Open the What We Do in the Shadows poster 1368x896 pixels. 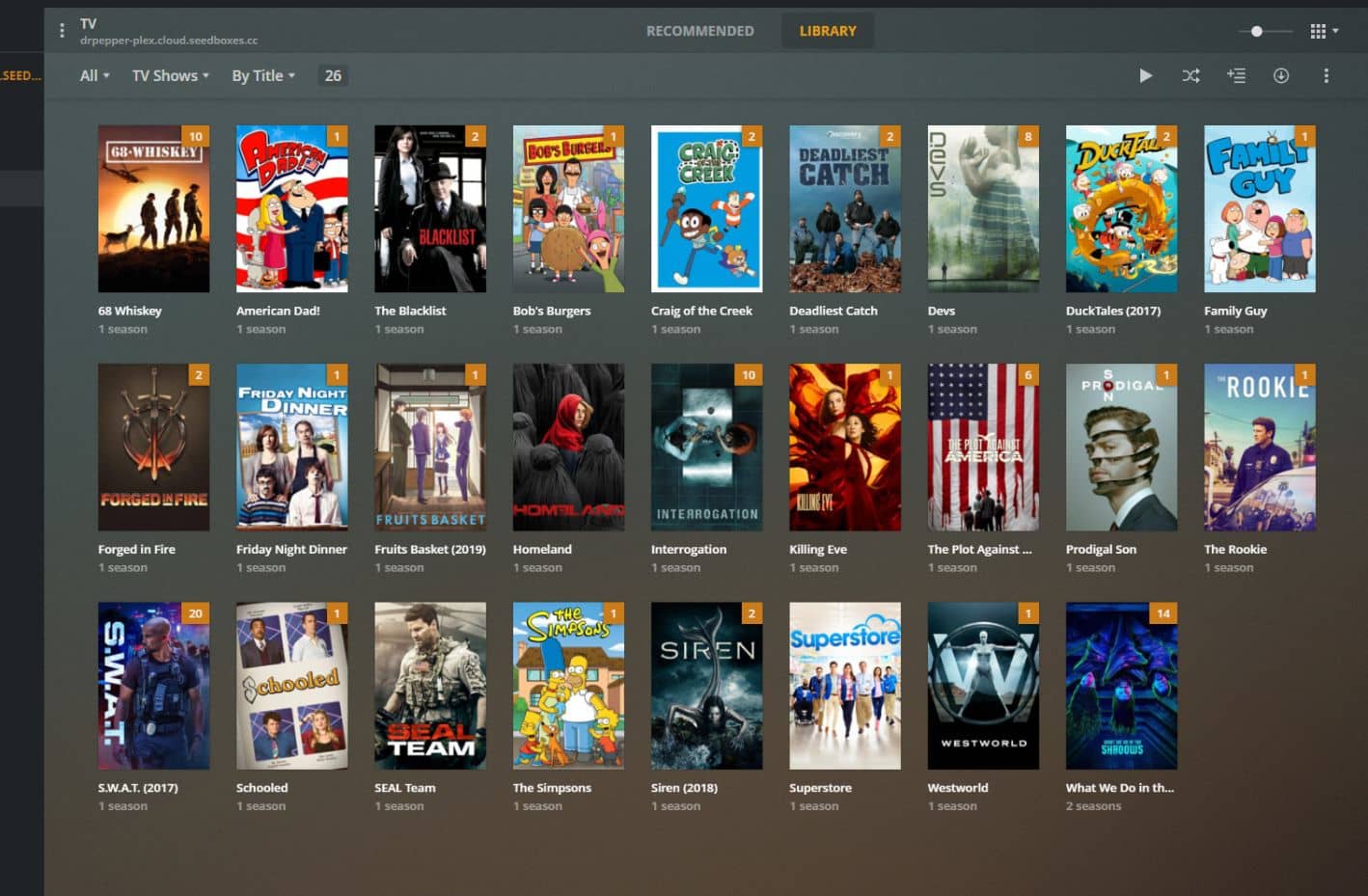(1122, 686)
